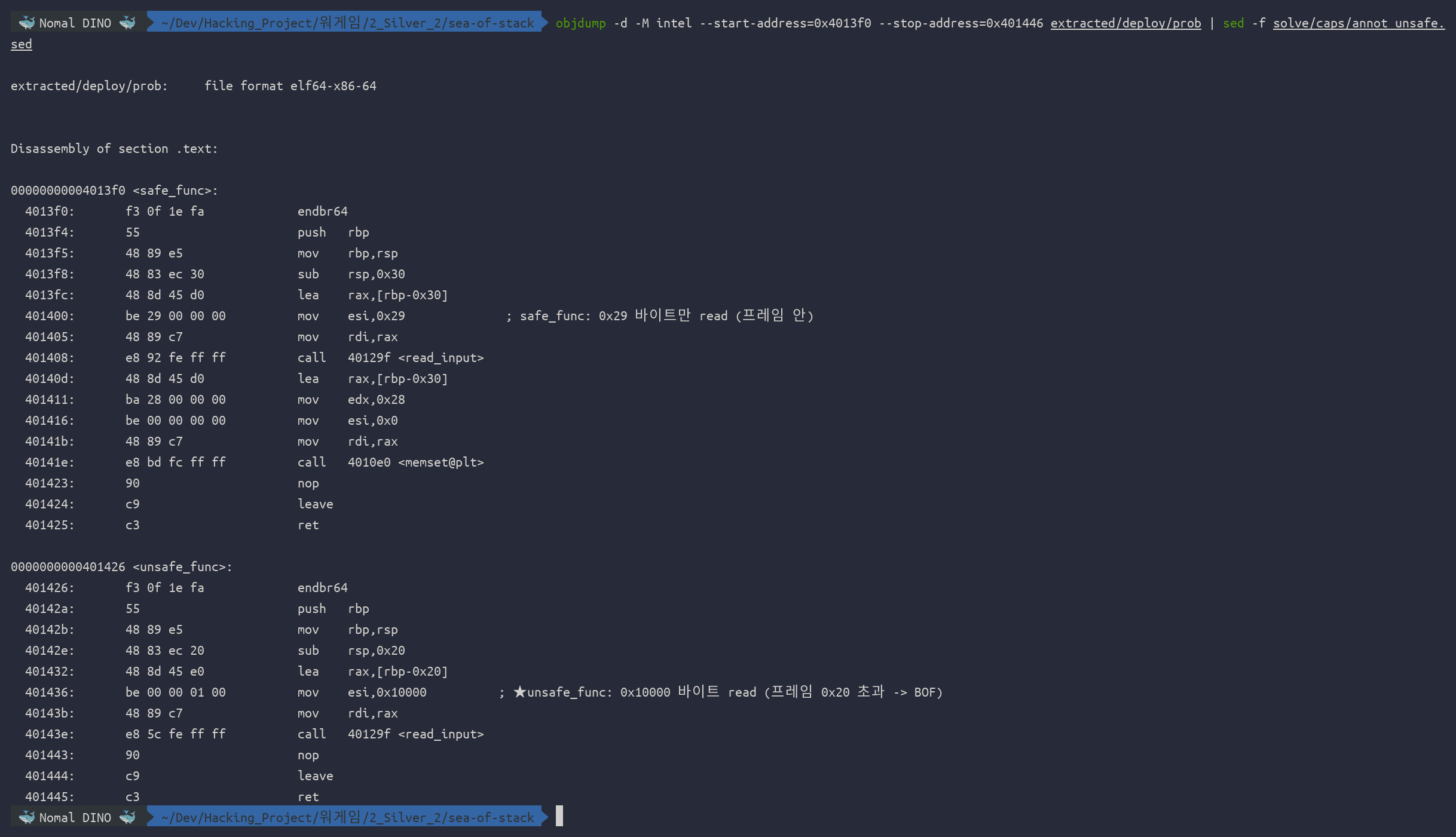1456x837 pixels.
Task: Click the 'ret' instruction at address 401445
Action: tap(308, 797)
